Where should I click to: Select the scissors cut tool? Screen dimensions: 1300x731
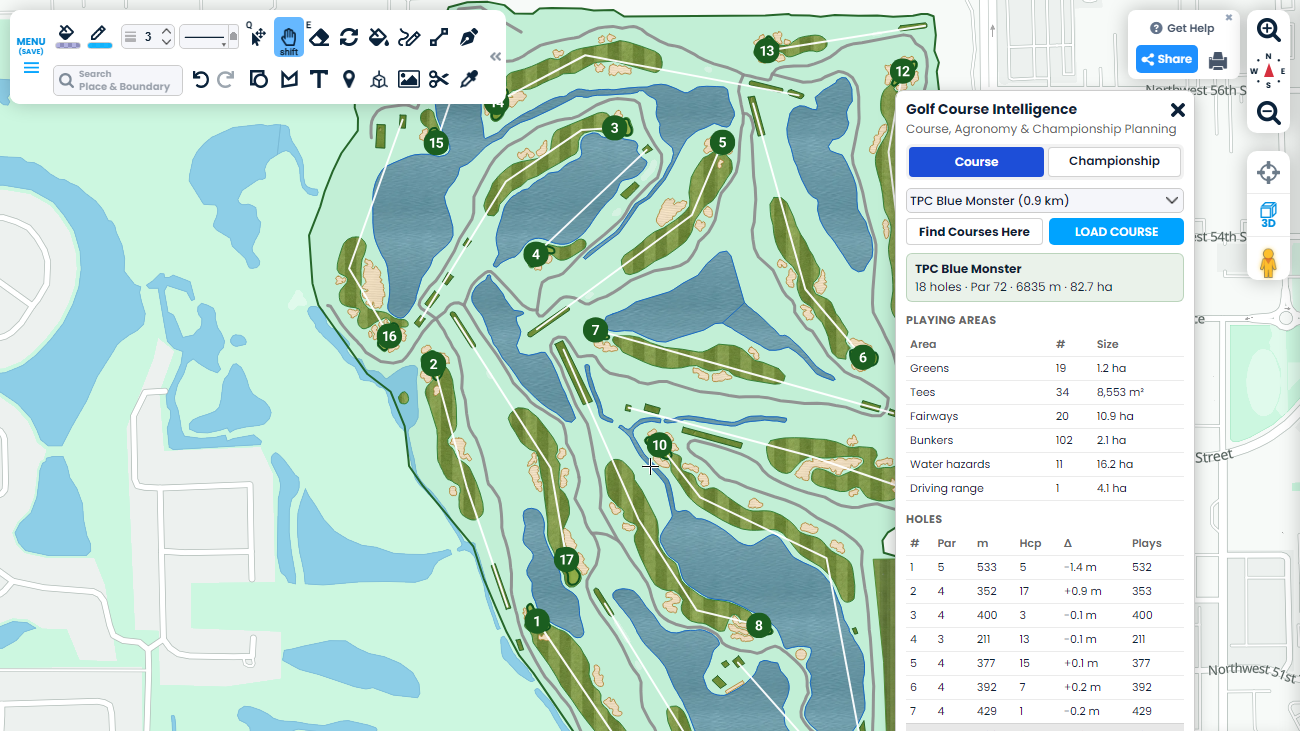click(439, 79)
